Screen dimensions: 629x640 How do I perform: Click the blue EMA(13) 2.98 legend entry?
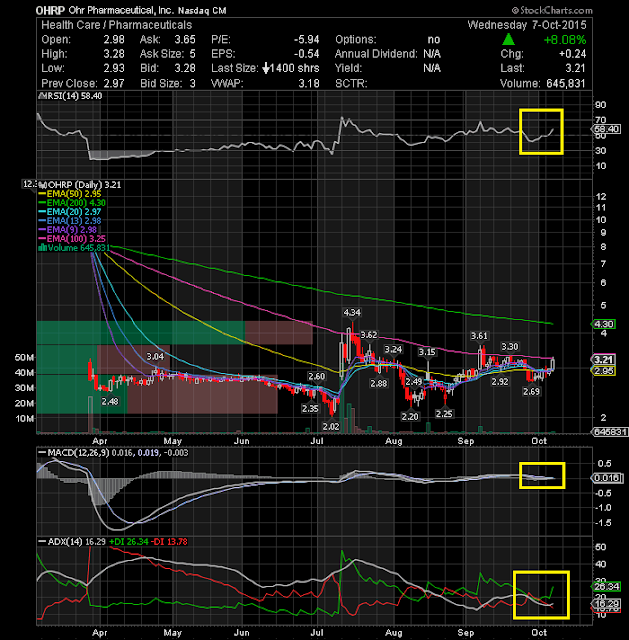pyautogui.click(x=69, y=221)
